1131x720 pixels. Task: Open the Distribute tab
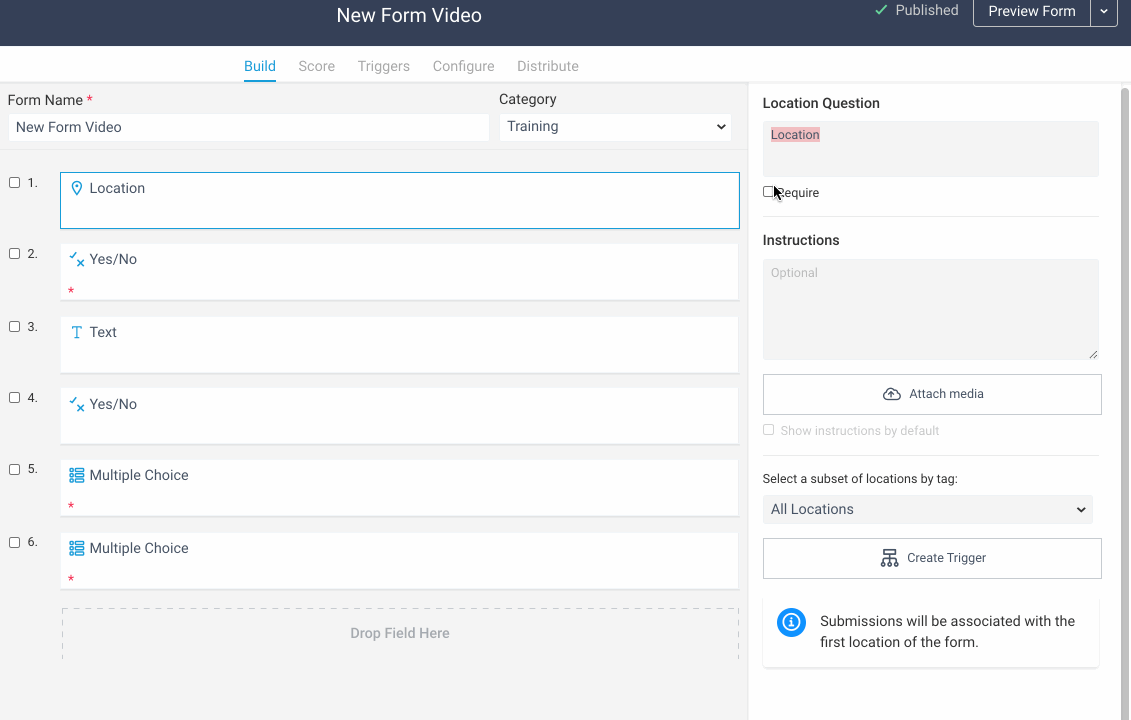point(547,66)
